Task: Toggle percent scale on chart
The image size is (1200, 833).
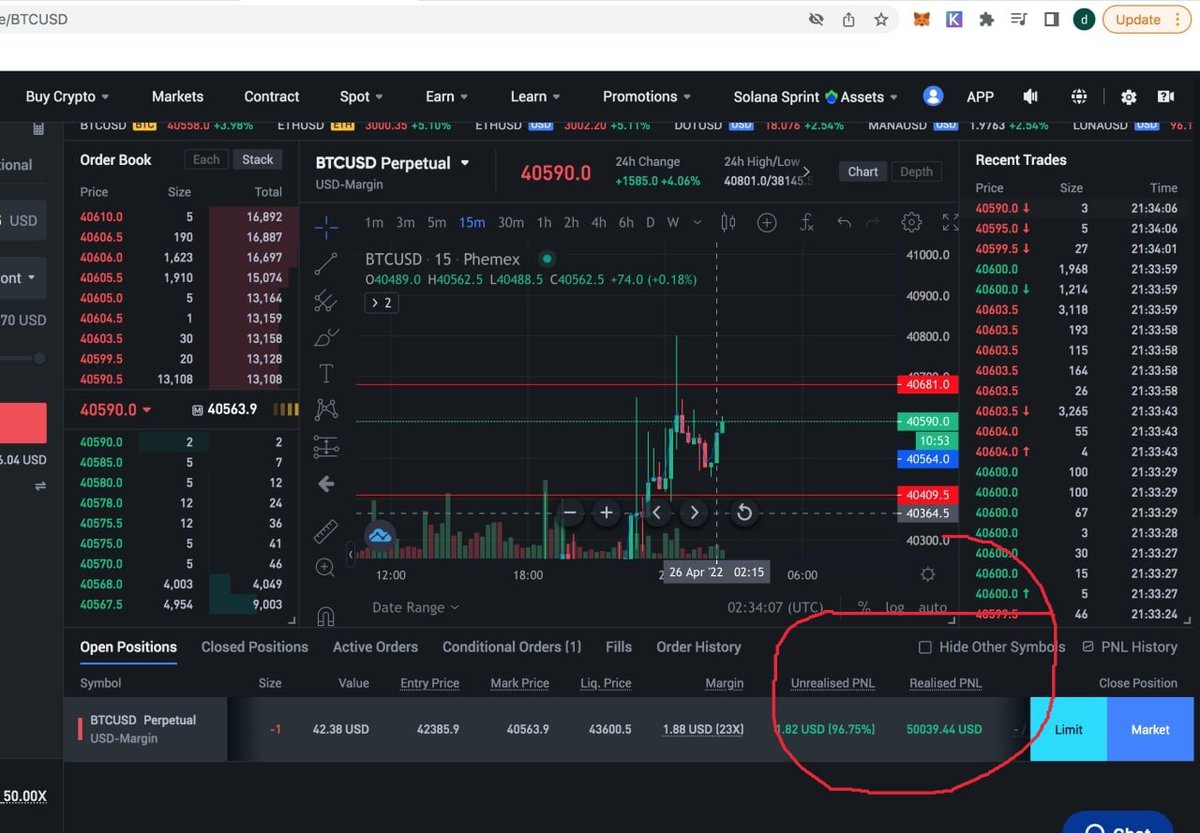Action: coord(864,607)
